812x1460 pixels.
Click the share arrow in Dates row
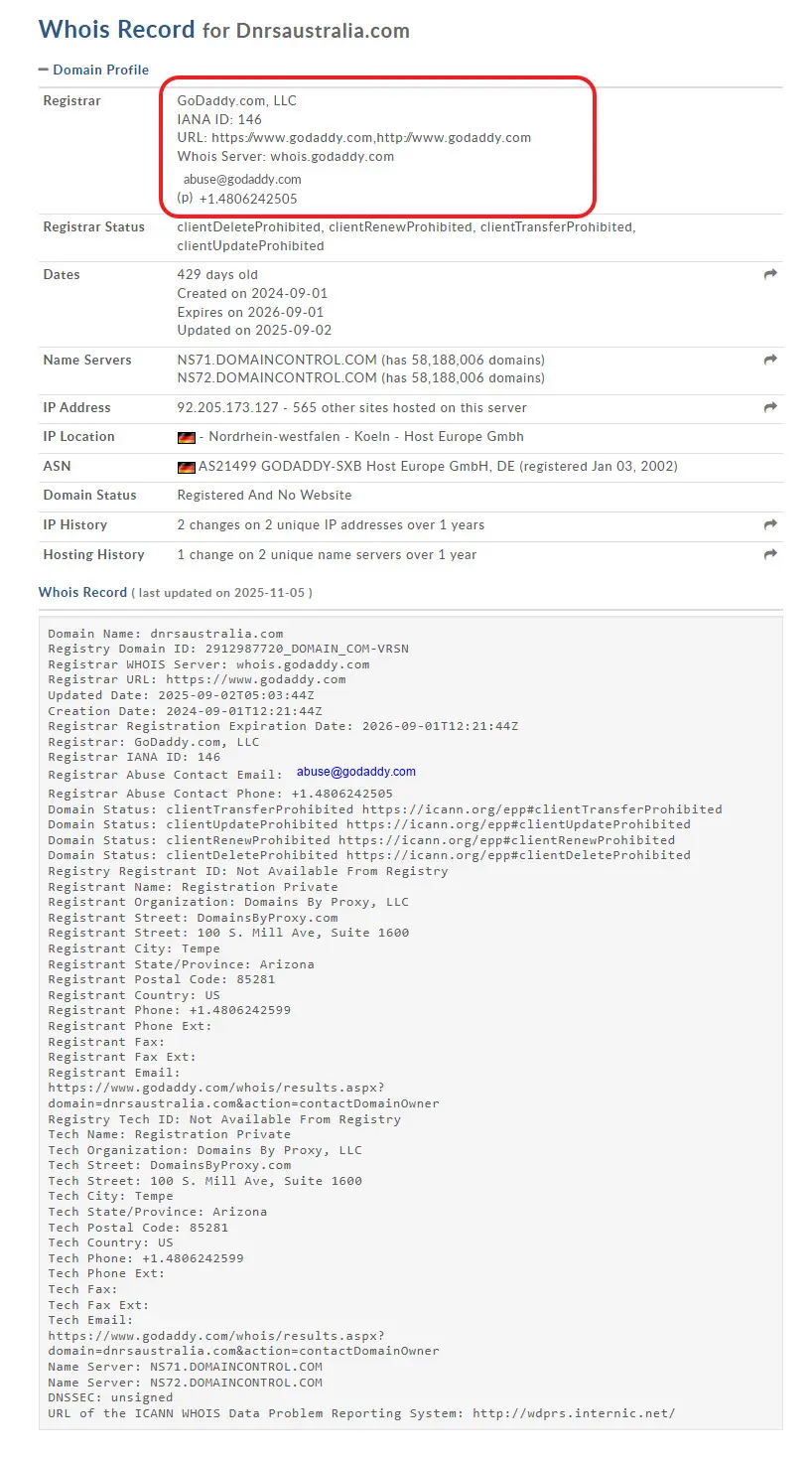[x=769, y=275]
